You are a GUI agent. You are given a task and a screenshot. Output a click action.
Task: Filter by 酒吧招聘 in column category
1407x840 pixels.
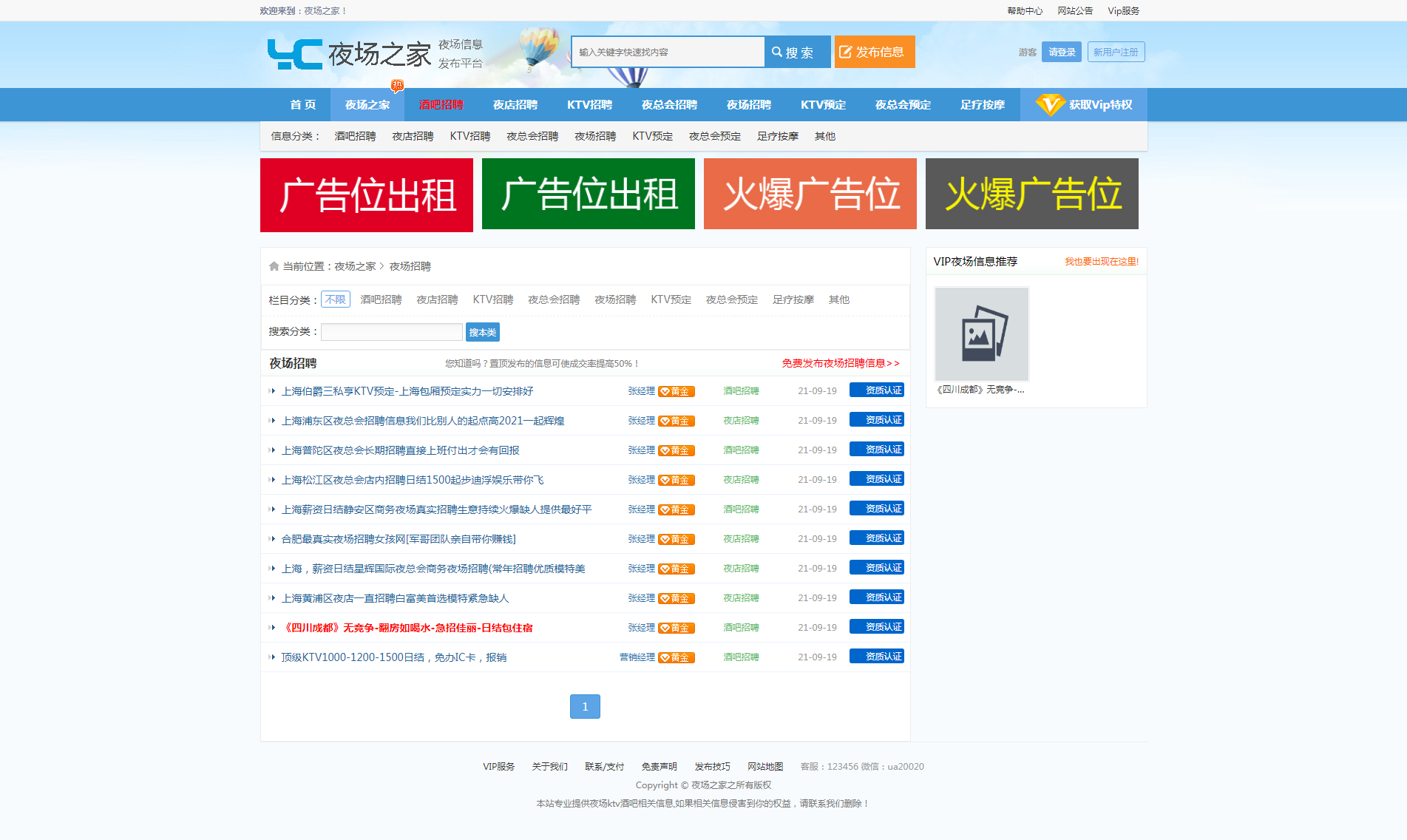381,299
